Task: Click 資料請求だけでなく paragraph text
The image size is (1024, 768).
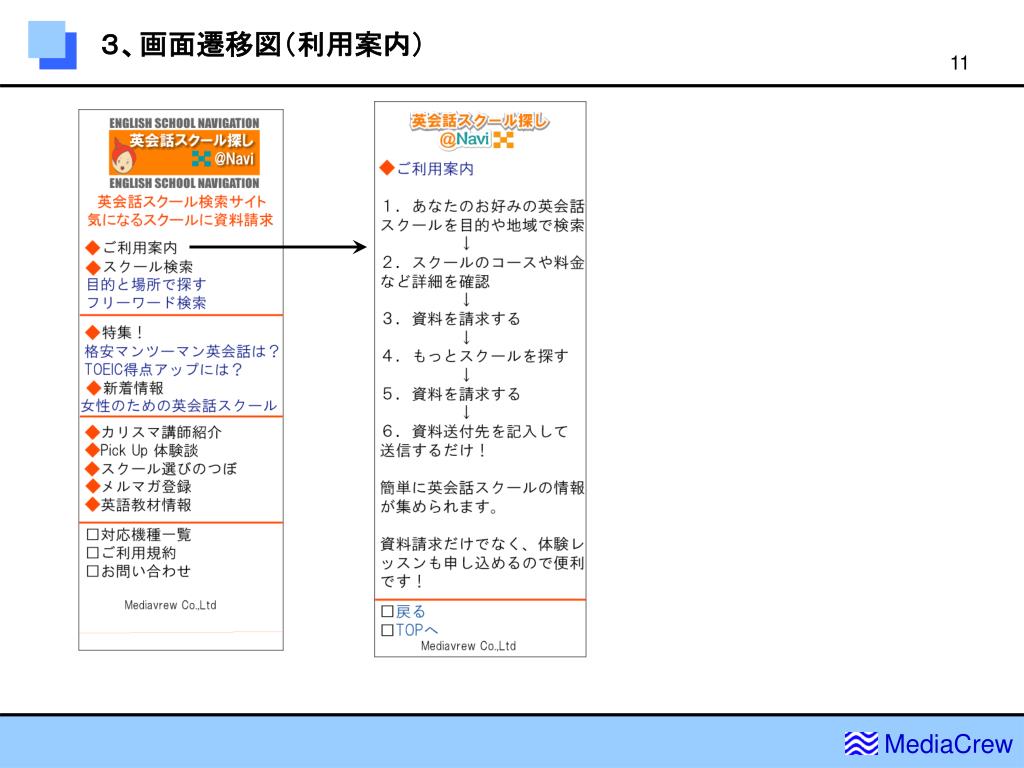Action: [x=483, y=562]
